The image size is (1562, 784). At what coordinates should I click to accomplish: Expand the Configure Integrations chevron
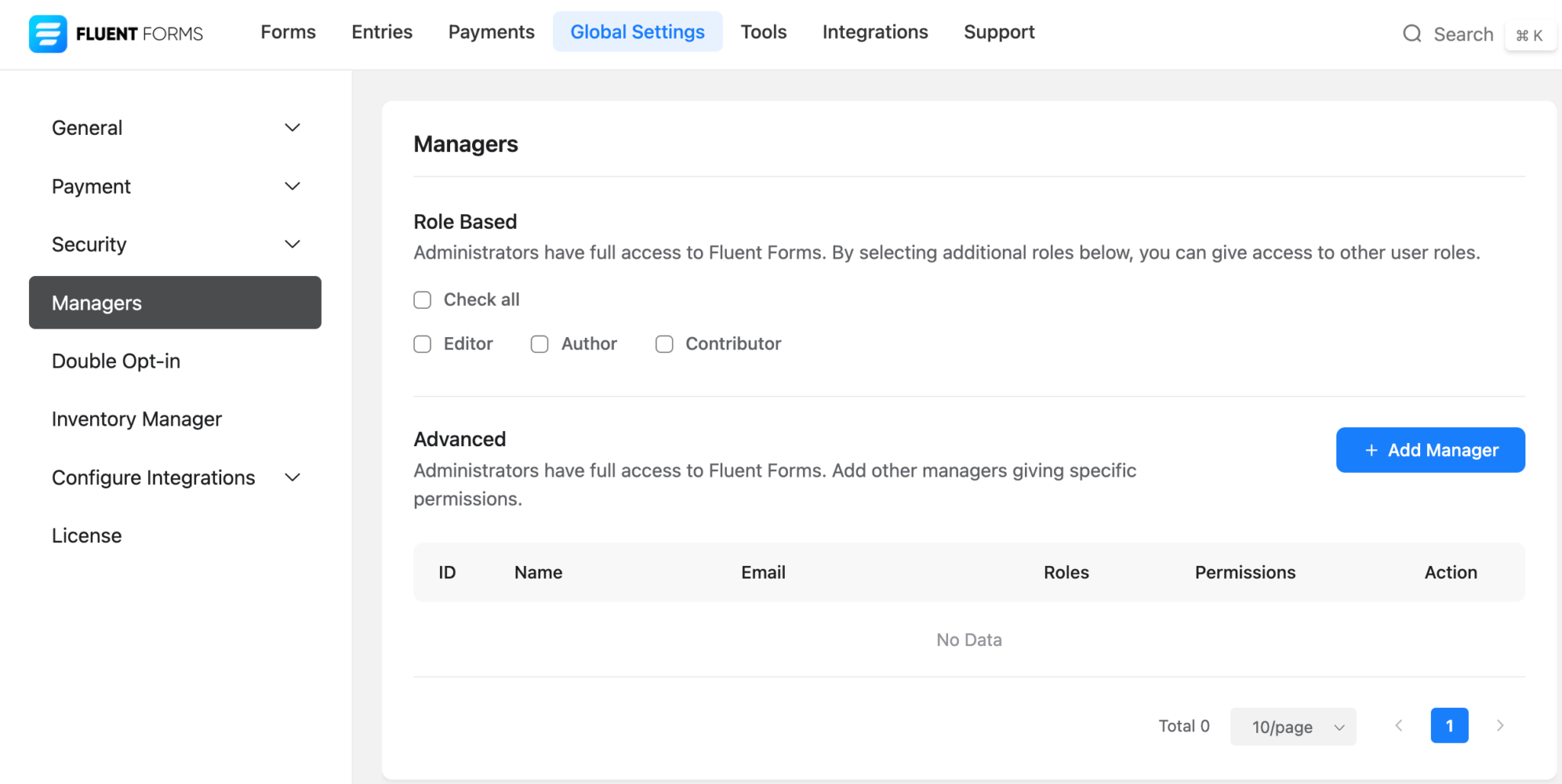pyautogui.click(x=292, y=477)
